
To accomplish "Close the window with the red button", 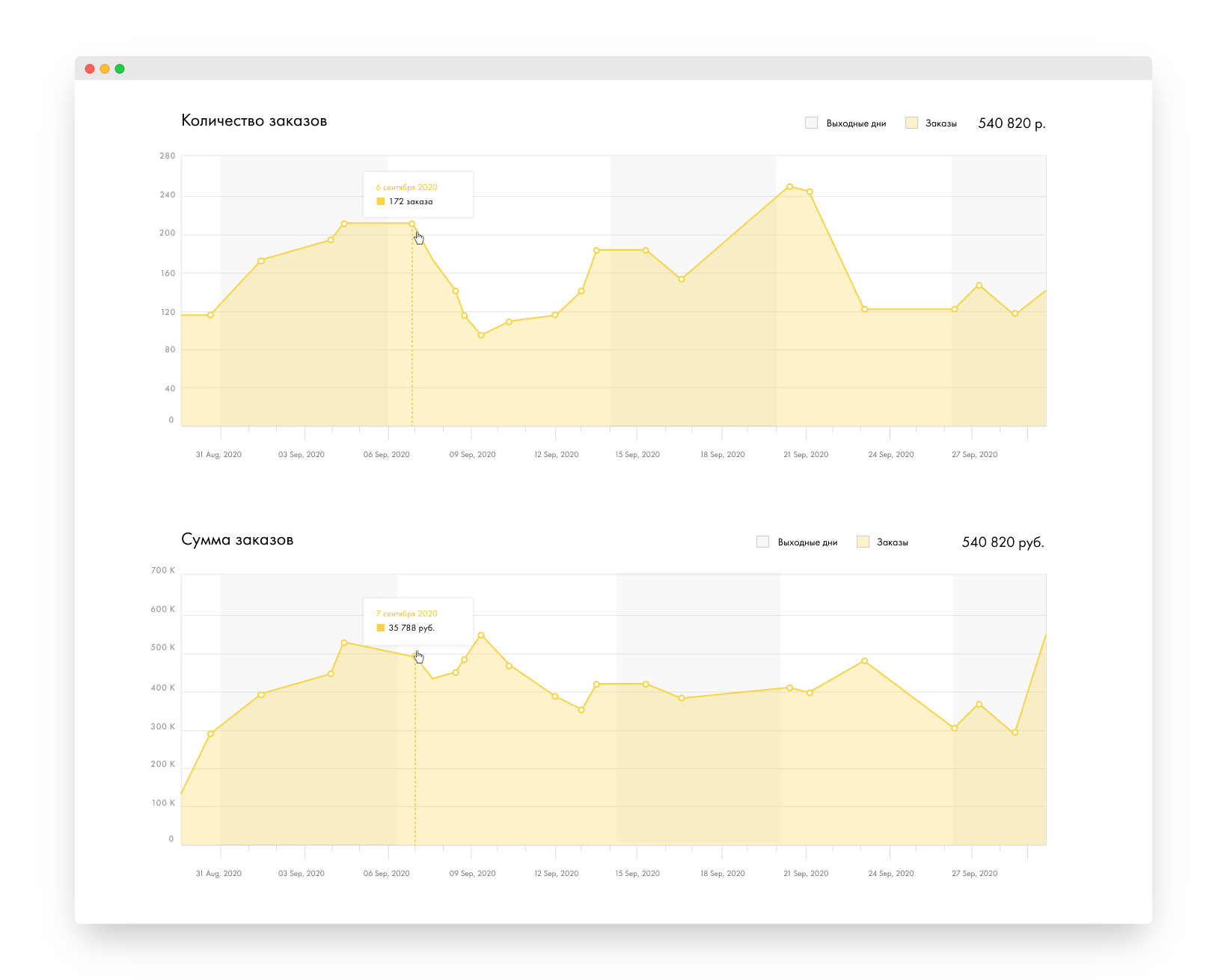I will [90, 69].
